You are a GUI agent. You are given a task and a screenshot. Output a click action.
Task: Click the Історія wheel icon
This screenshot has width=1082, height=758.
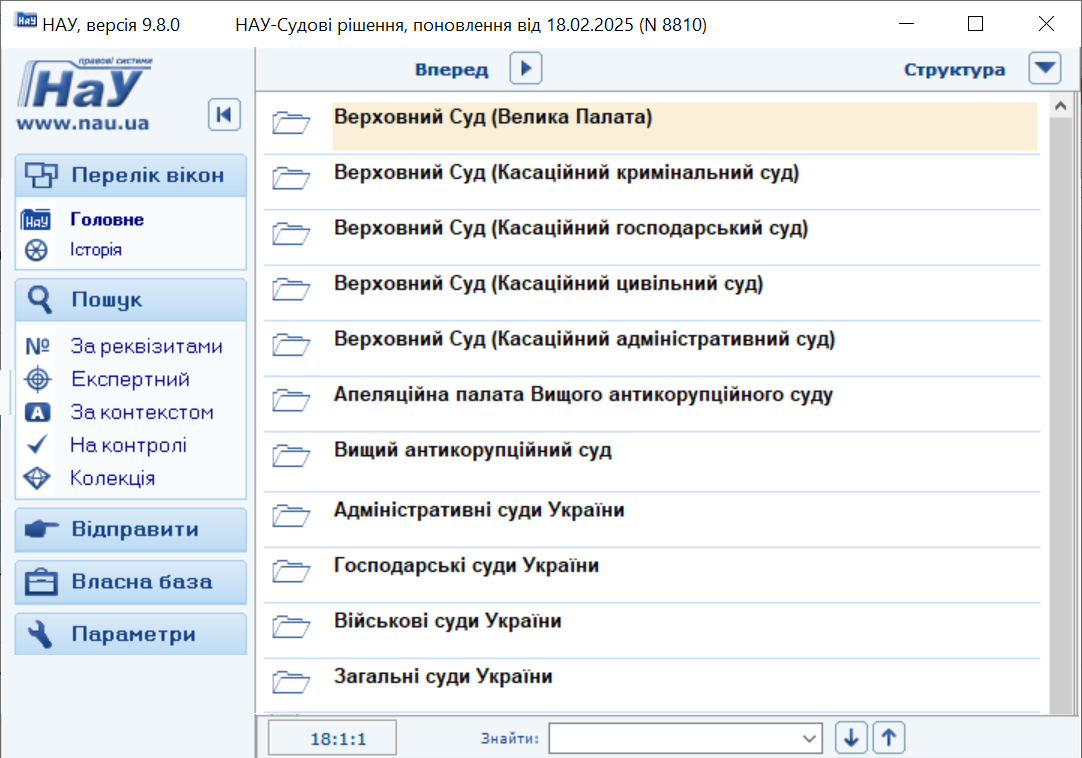[x=36, y=250]
